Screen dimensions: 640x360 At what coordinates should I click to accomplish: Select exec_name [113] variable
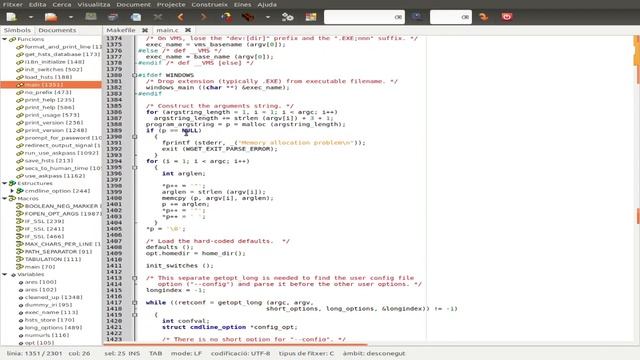pyautogui.click(x=47, y=312)
